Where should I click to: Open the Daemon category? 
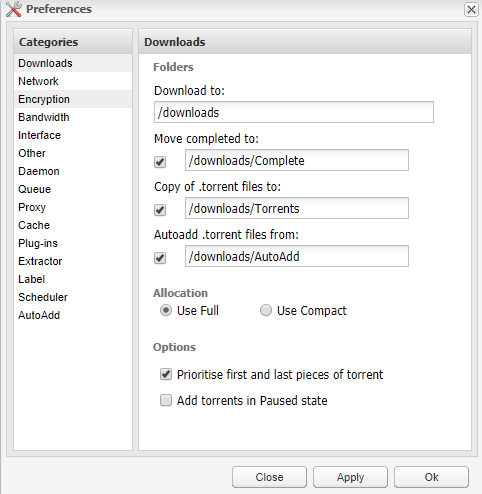(x=73, y=171)
